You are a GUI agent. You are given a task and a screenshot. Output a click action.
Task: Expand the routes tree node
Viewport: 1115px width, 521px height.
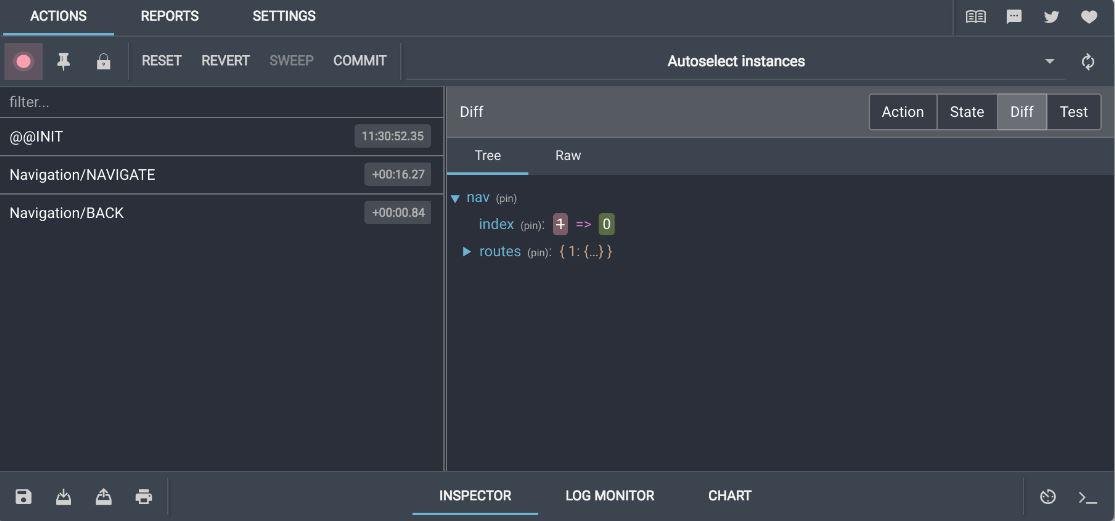pyautogui.click(x=467, y=252)
